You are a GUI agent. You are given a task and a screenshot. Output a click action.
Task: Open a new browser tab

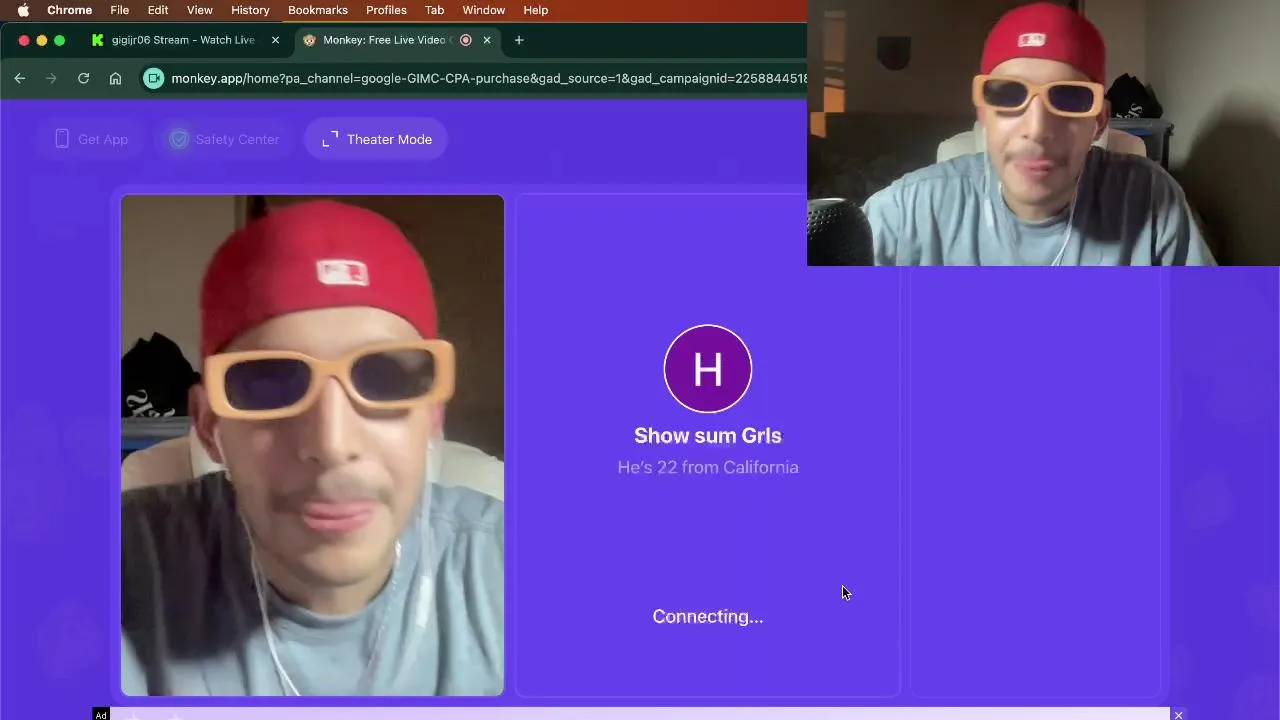click(x=519, y=40)
